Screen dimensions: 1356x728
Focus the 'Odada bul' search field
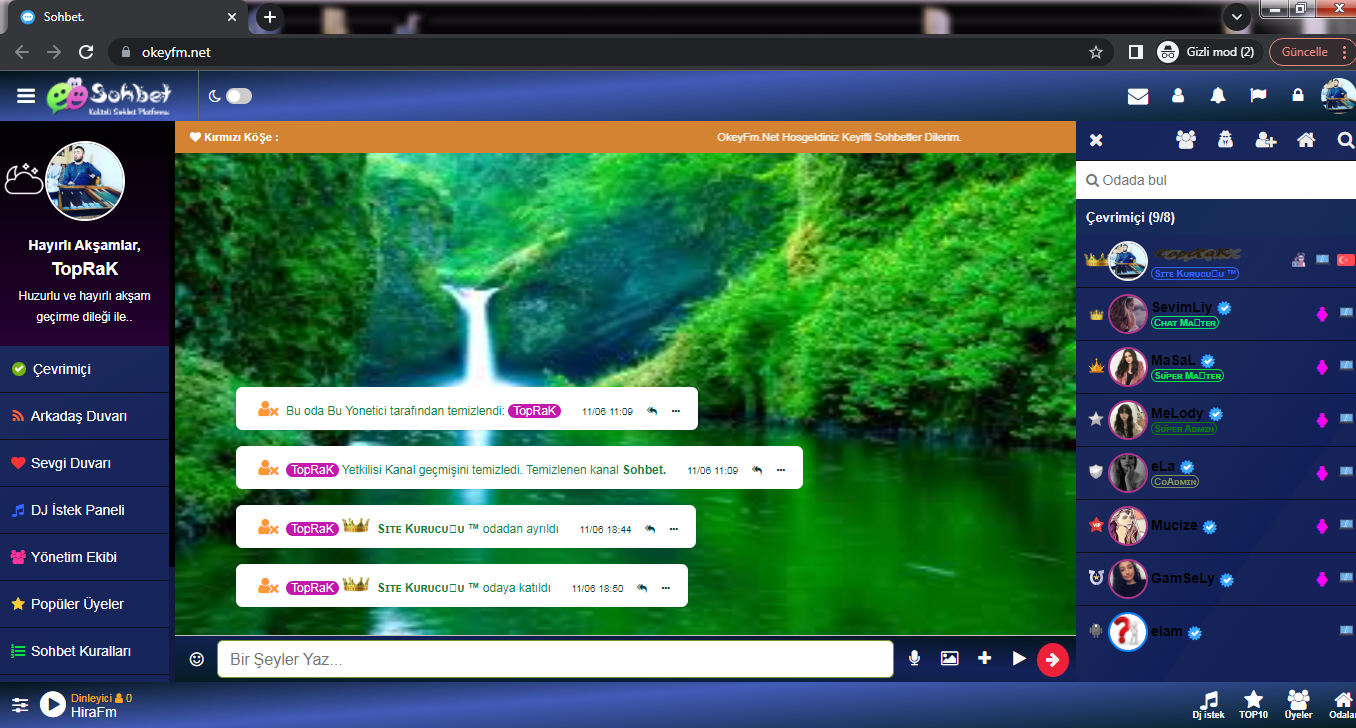[x=1216, y=180]
